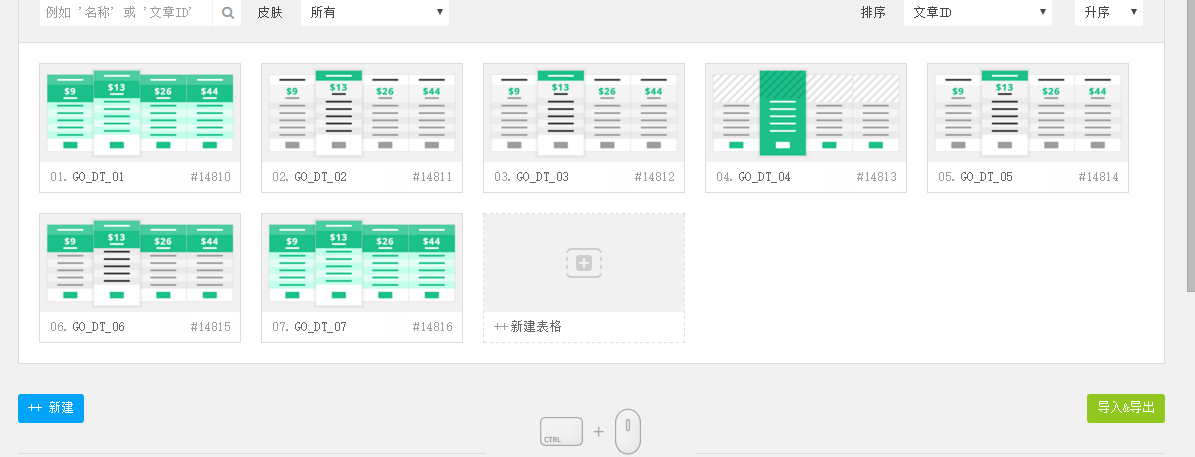This screenshot has width=1195, height=457.
Task: Open the GO_DT_03 pricing table thumbnail
Action: click(584, 113)
